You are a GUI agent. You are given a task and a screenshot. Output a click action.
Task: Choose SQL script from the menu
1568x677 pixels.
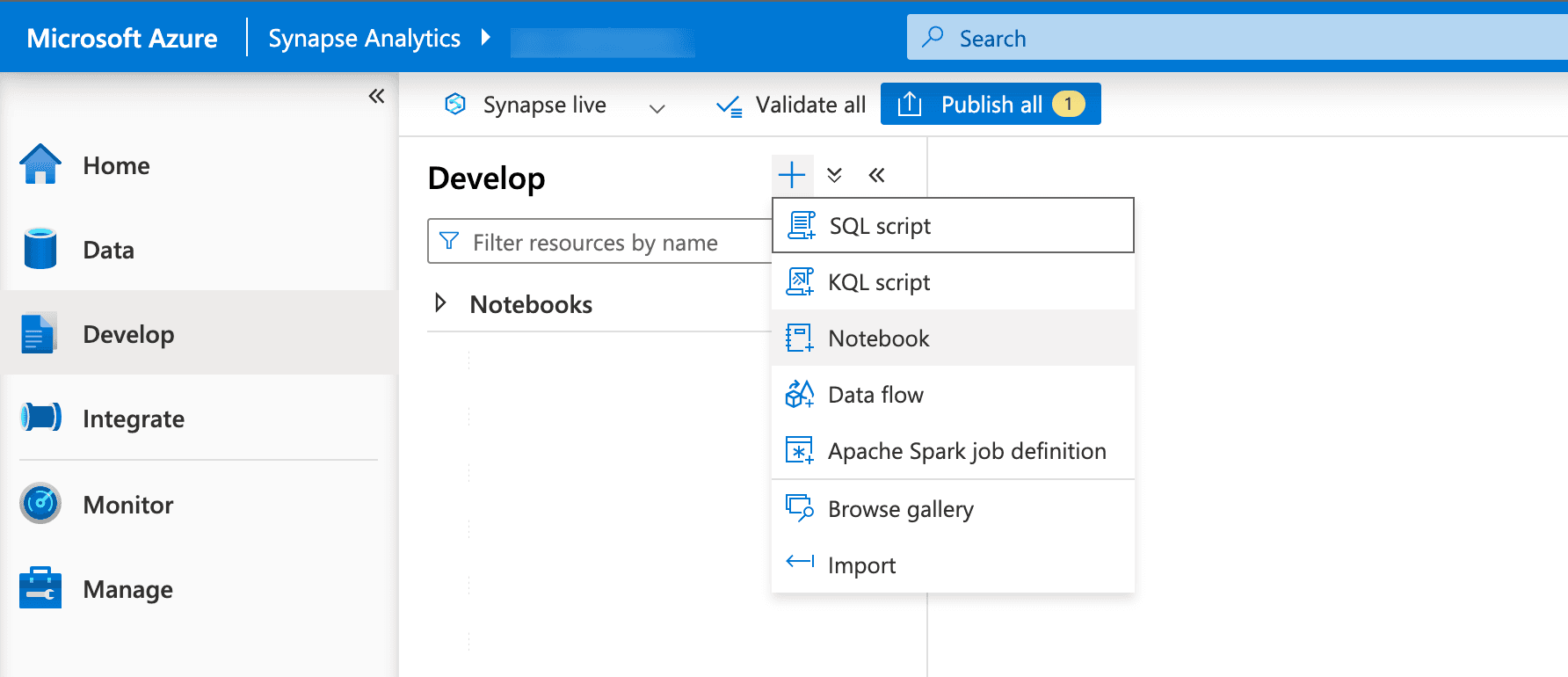point(953,226)
